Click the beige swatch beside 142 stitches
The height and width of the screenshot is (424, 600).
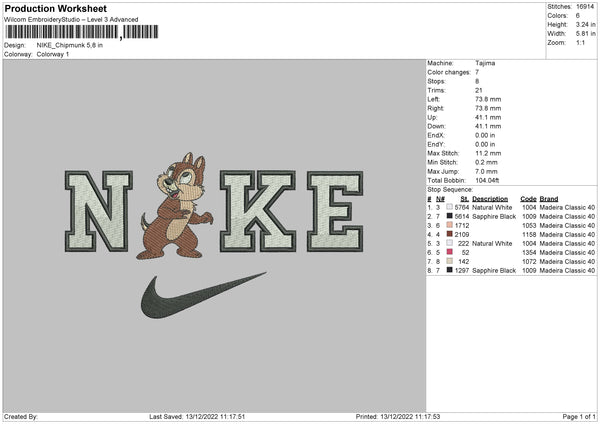click(450, 261)
